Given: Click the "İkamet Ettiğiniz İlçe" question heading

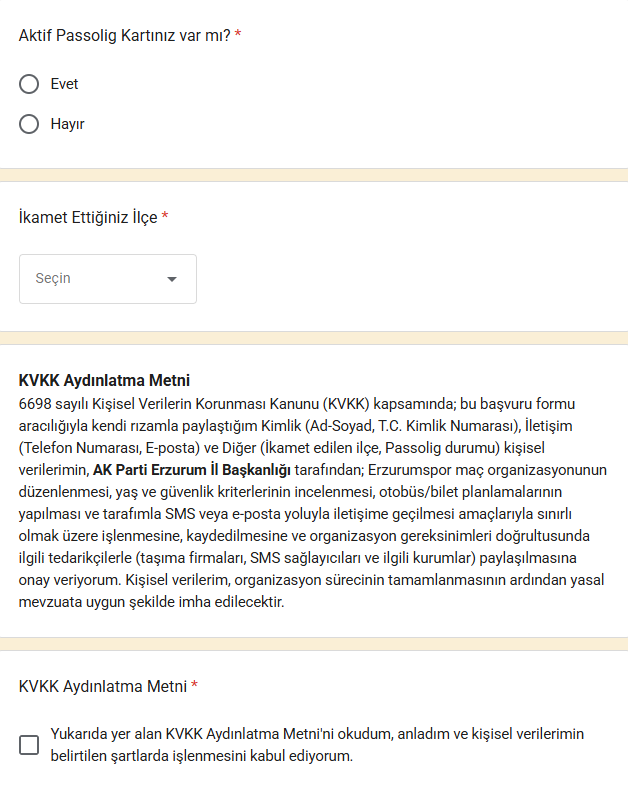Looking at the screenshot, I should point(88,217).
